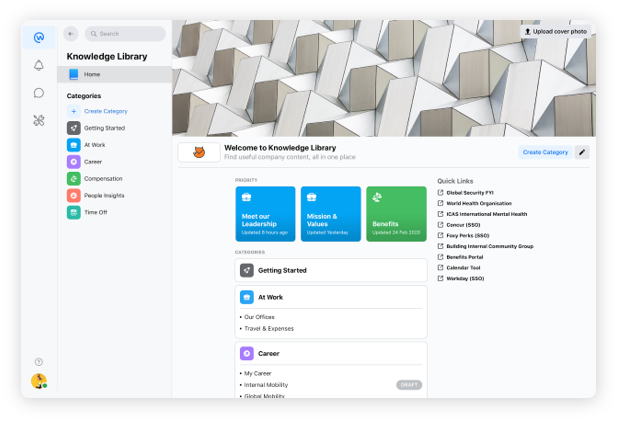Click the Career category card icon
The height and width of the screenshot is (421, 618).
[247, 354]
